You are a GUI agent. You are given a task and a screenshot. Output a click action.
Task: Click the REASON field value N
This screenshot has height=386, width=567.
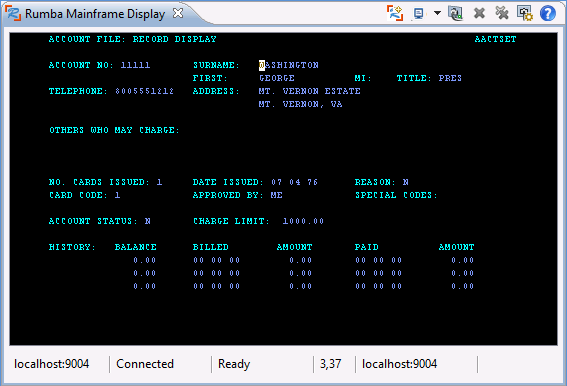tap(406, 182)
